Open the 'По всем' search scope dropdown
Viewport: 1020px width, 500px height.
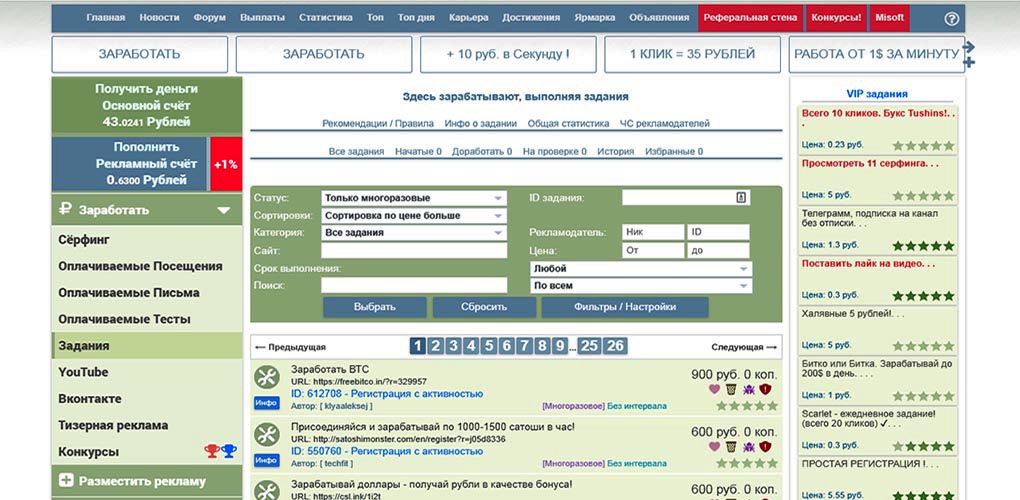click(x=641, y=285)
